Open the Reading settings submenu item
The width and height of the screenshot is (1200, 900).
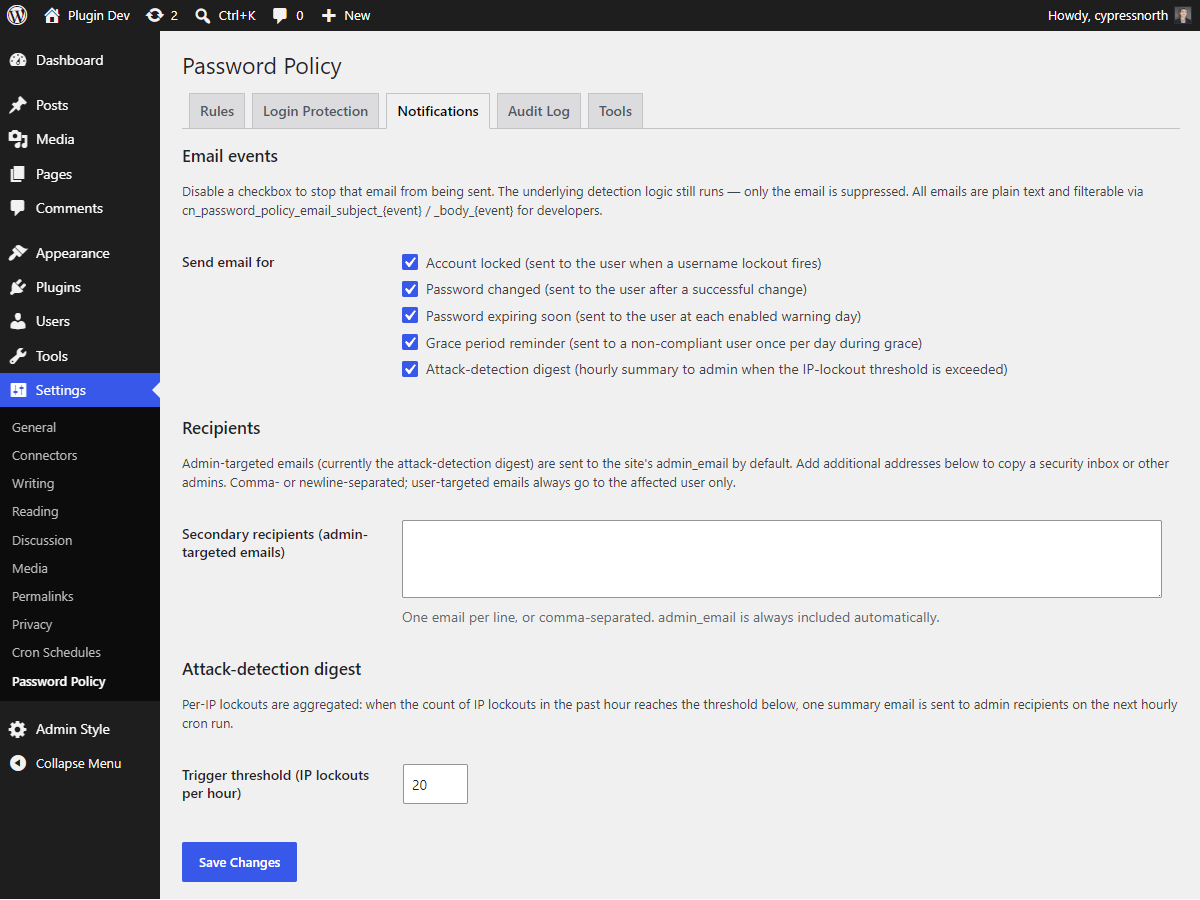click(35, 511)
